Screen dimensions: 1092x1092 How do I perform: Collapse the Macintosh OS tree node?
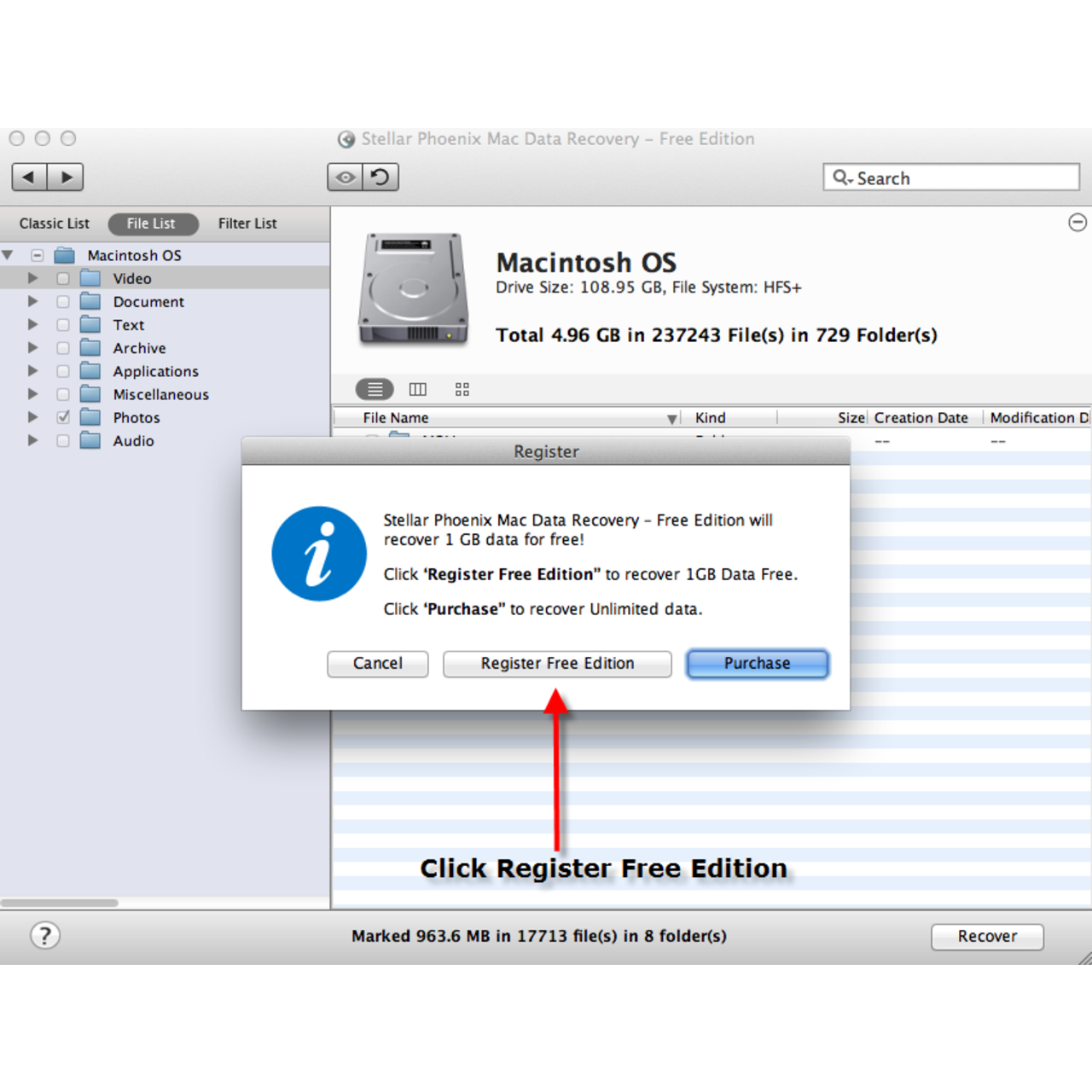(8, 255)
